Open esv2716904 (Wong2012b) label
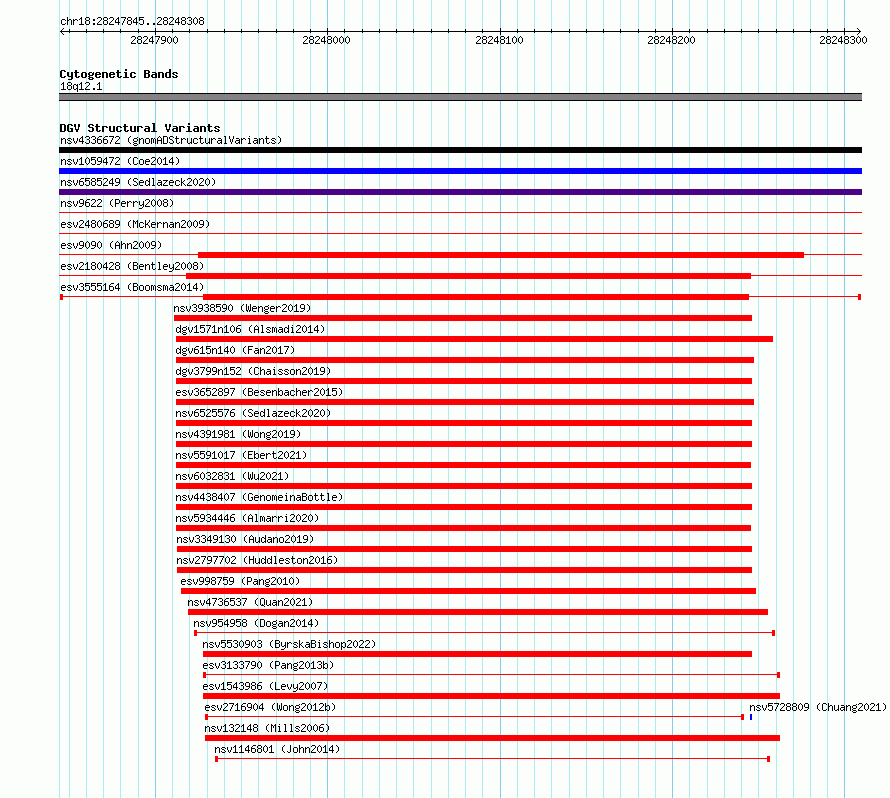This screenshot has height=798, width=890. [x=270, y=707]
